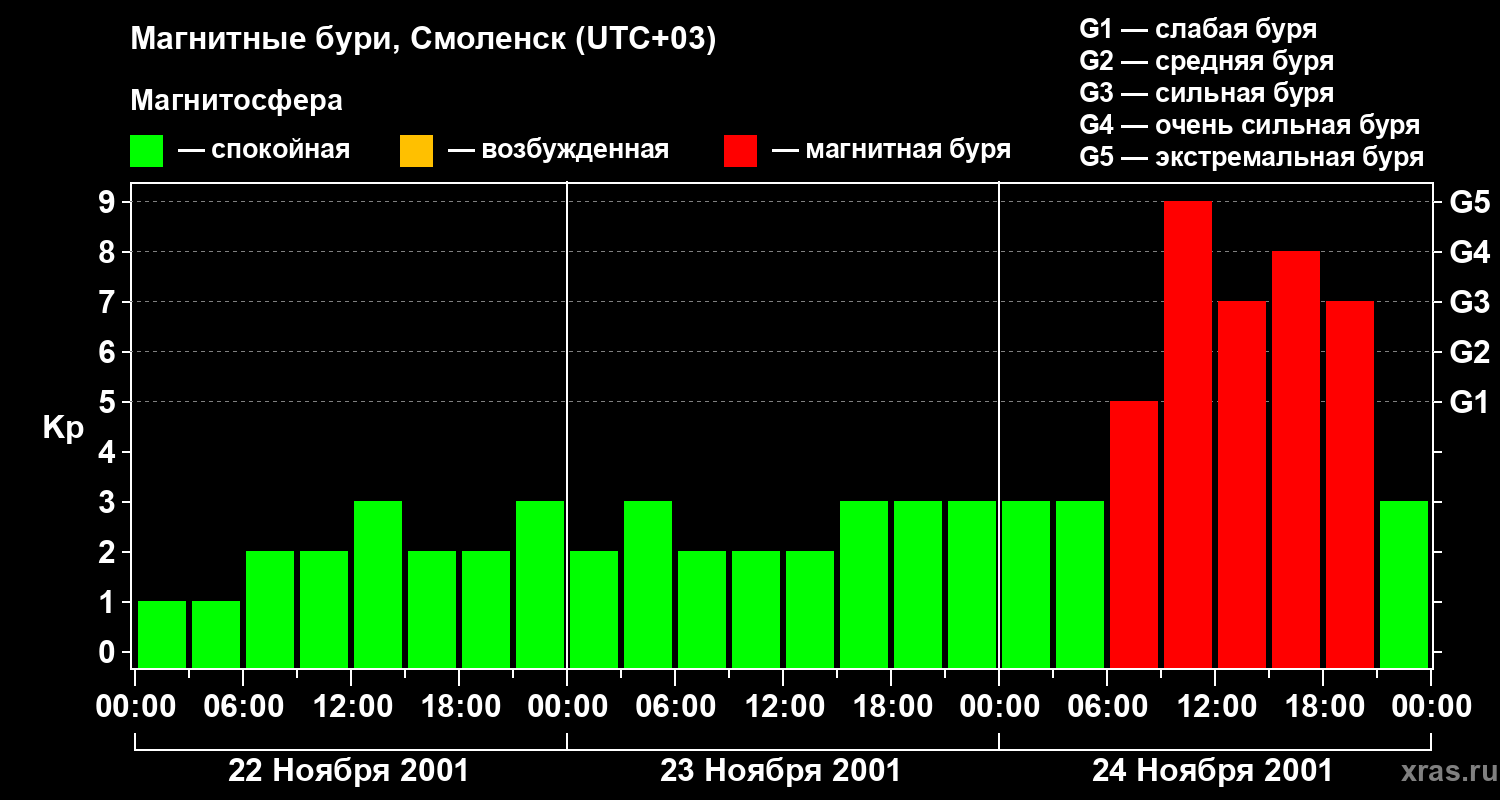Click the Kp 7 bar starting at 18:00, 24 November
Image resolution: width=1500 pixels, height=800 pixels.
tap(1350, 485)
